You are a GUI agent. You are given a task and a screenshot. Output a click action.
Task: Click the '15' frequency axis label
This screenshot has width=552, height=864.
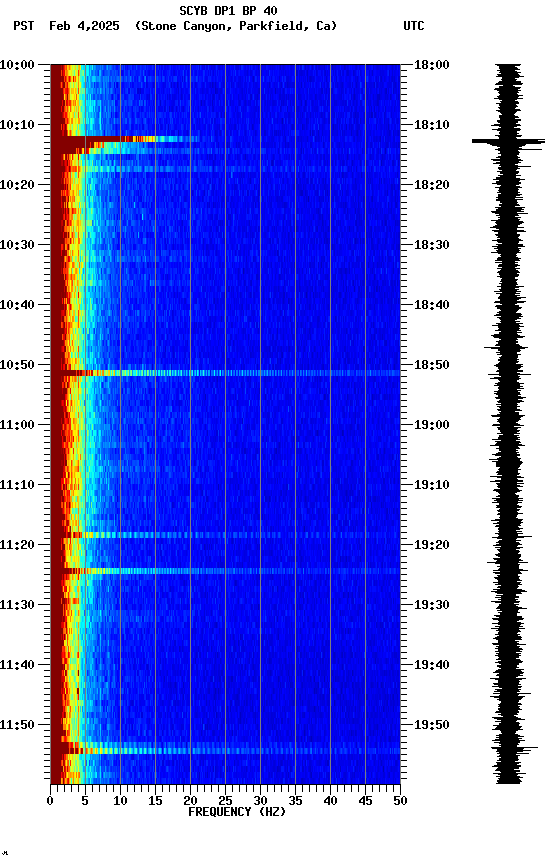pyautogui.click(x=155, y=801)
